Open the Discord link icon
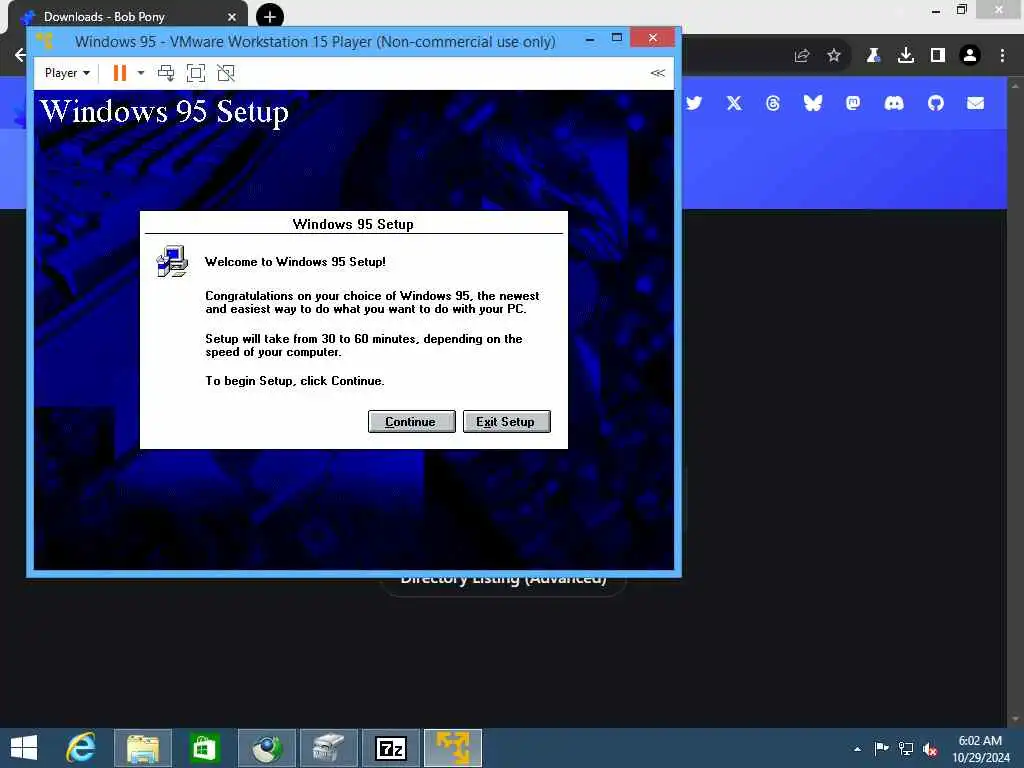1024x768 pixels. coord(894,103)
